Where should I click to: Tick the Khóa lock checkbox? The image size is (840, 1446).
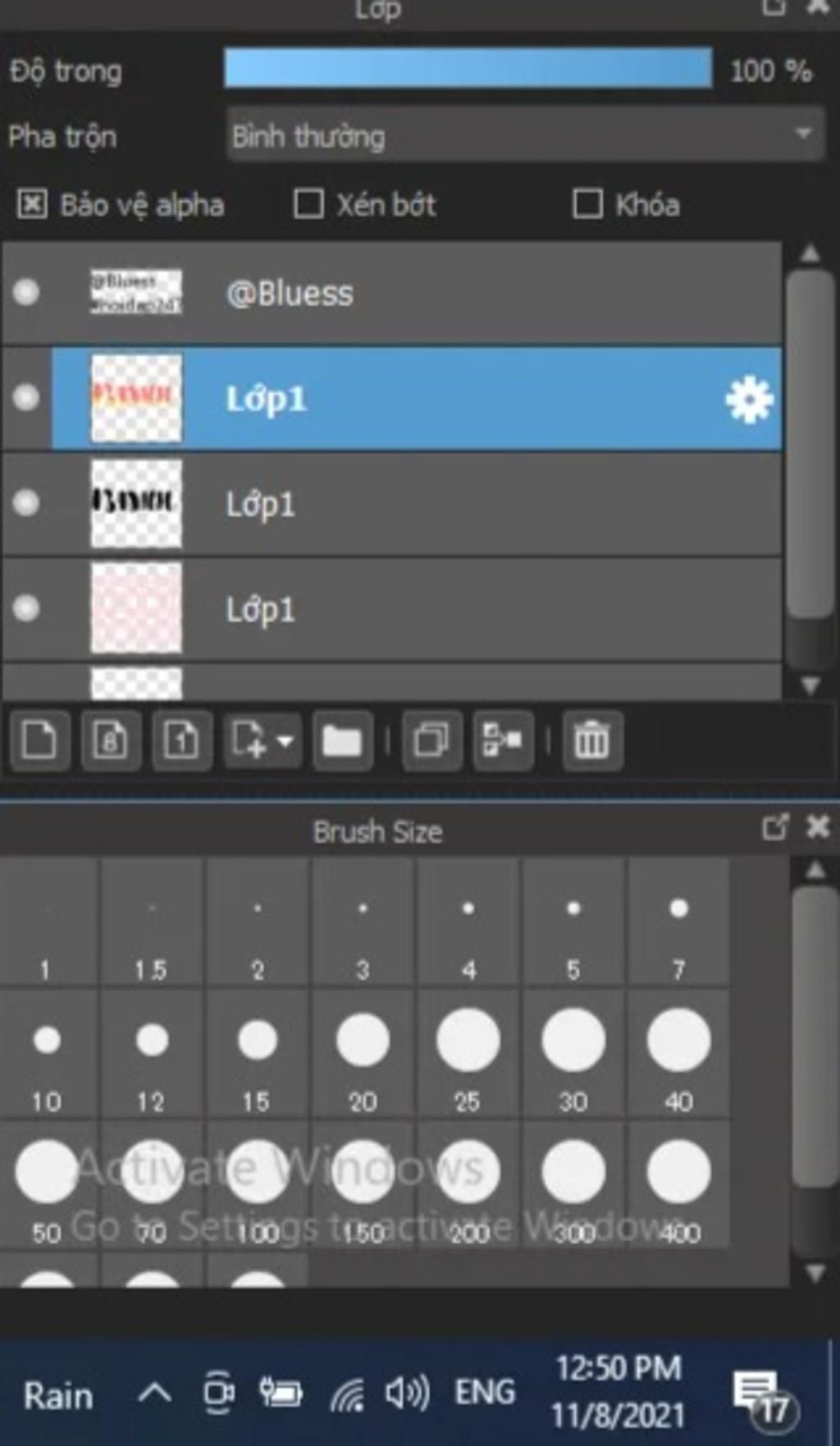point(587,204)
